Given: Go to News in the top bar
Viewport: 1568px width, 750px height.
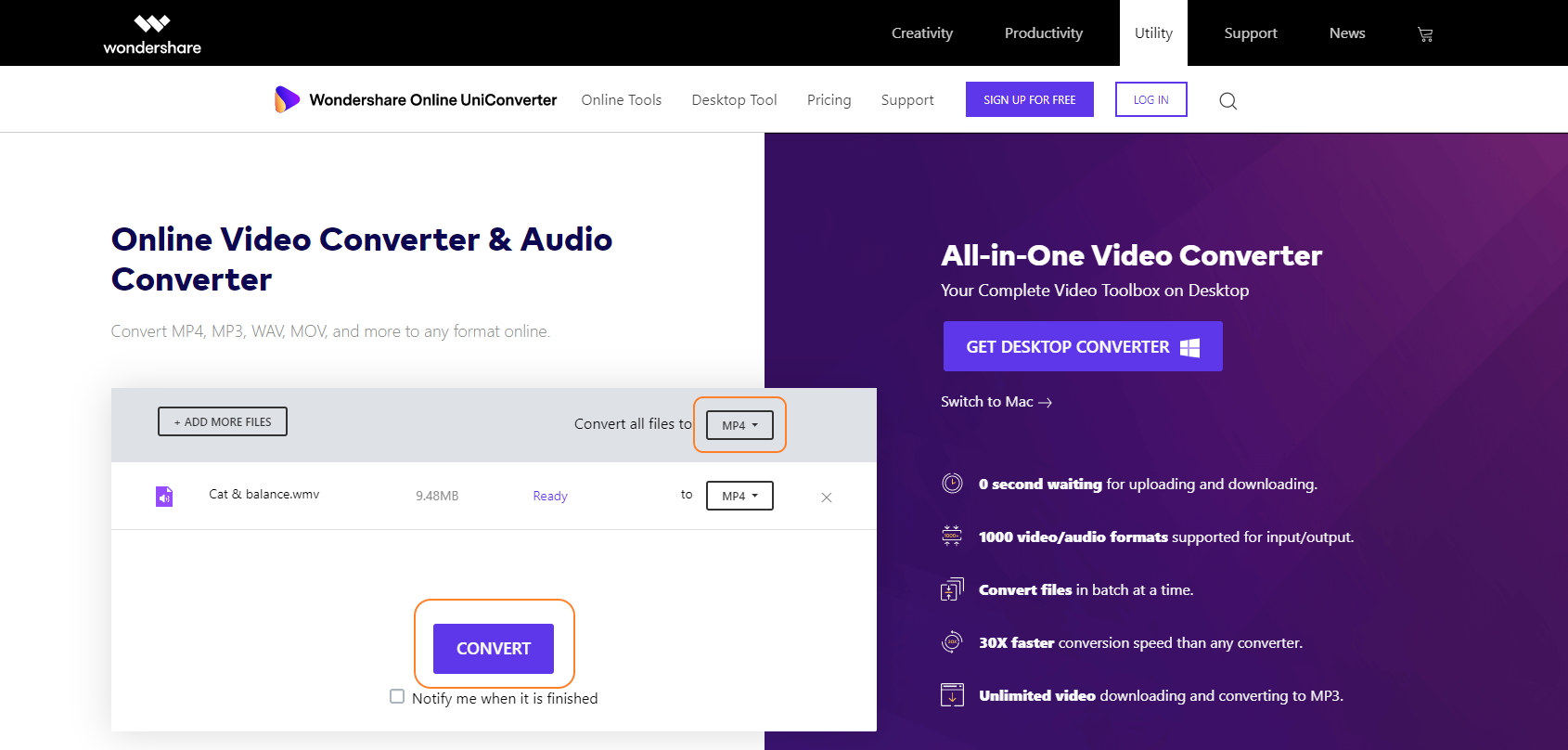Looking at the screenshot, I should 1346,33.
